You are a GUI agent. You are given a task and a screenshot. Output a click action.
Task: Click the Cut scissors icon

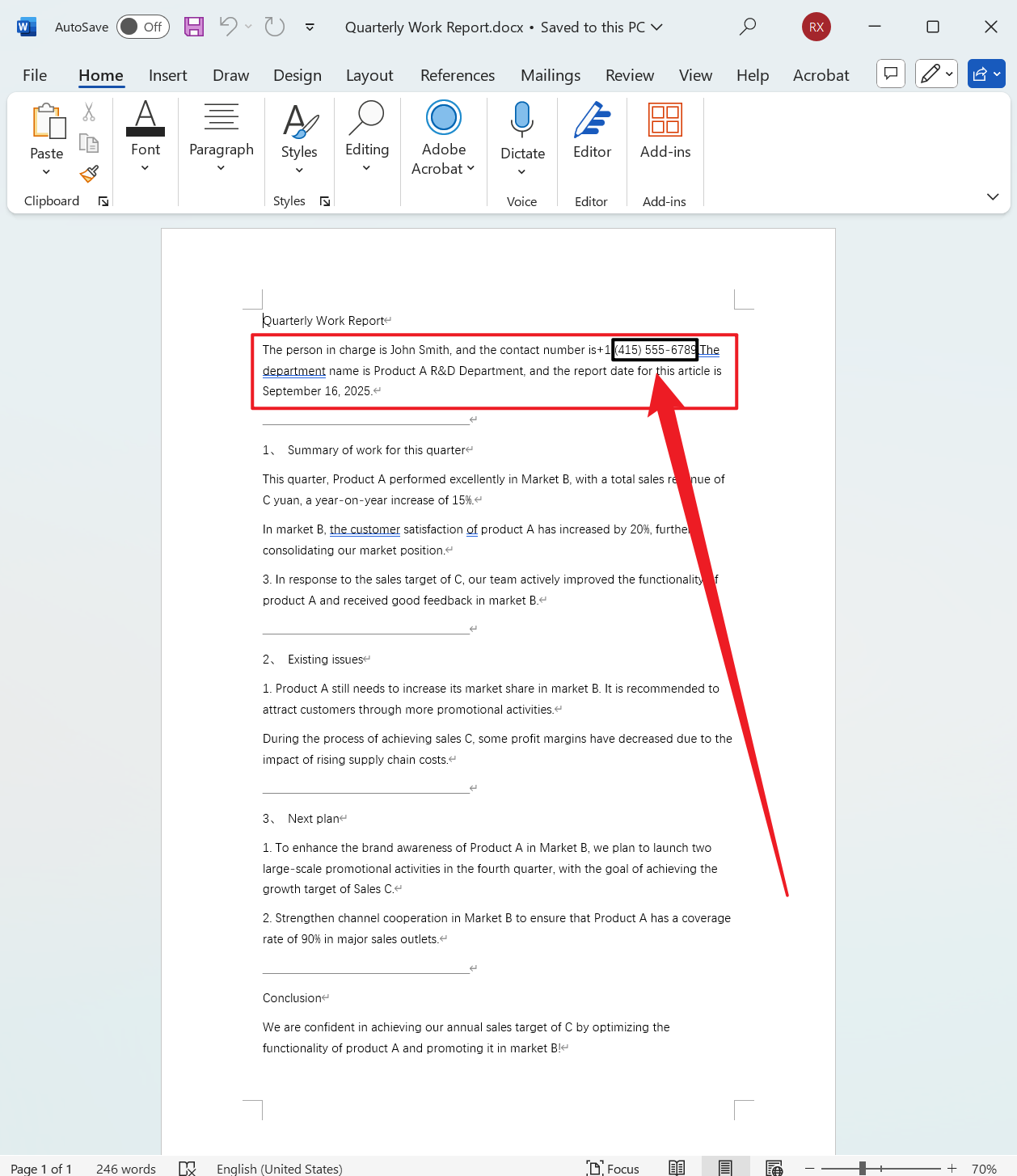(x=89, y=112)
